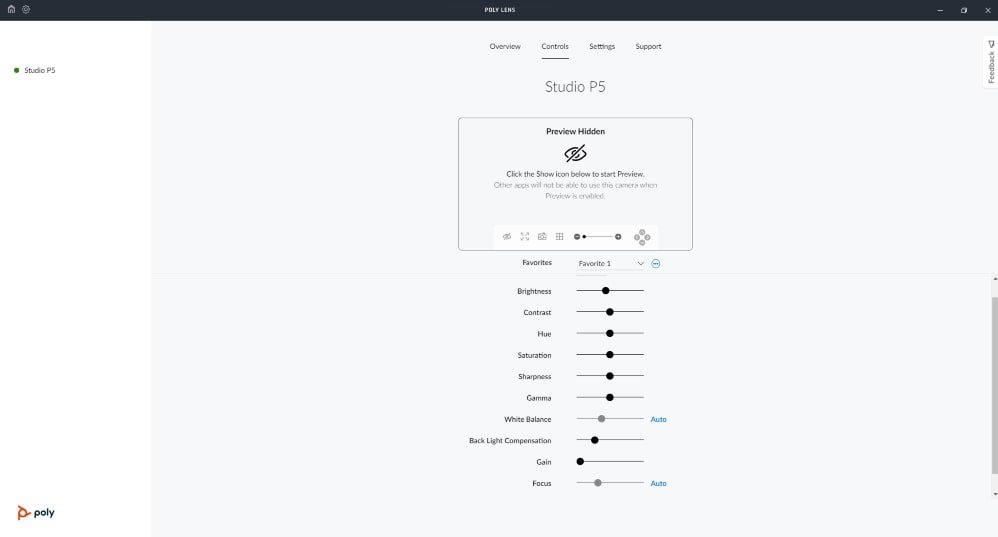Open the Feedback side button
Image resolution: width=998 pixels, height=537 pixels.
[x=991, y=63]
